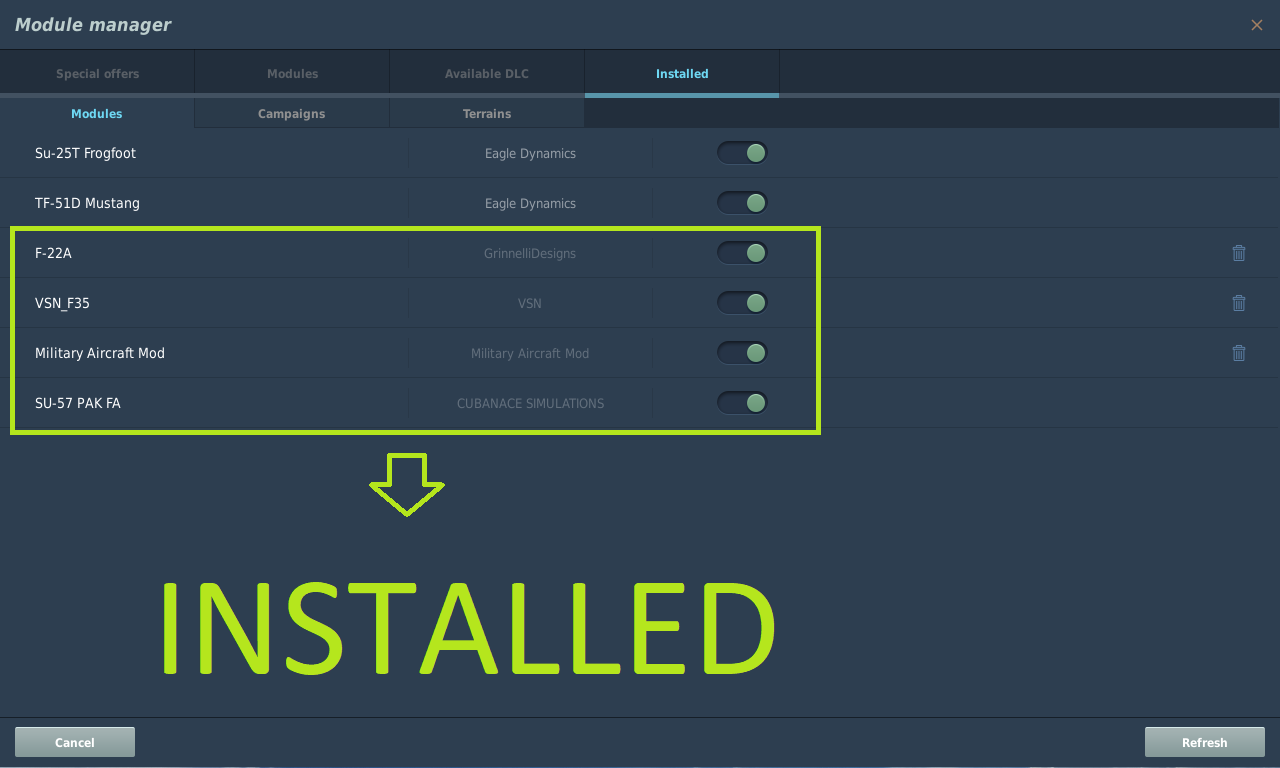Click Military Aircraft Mod developer label

click(530, 353)
